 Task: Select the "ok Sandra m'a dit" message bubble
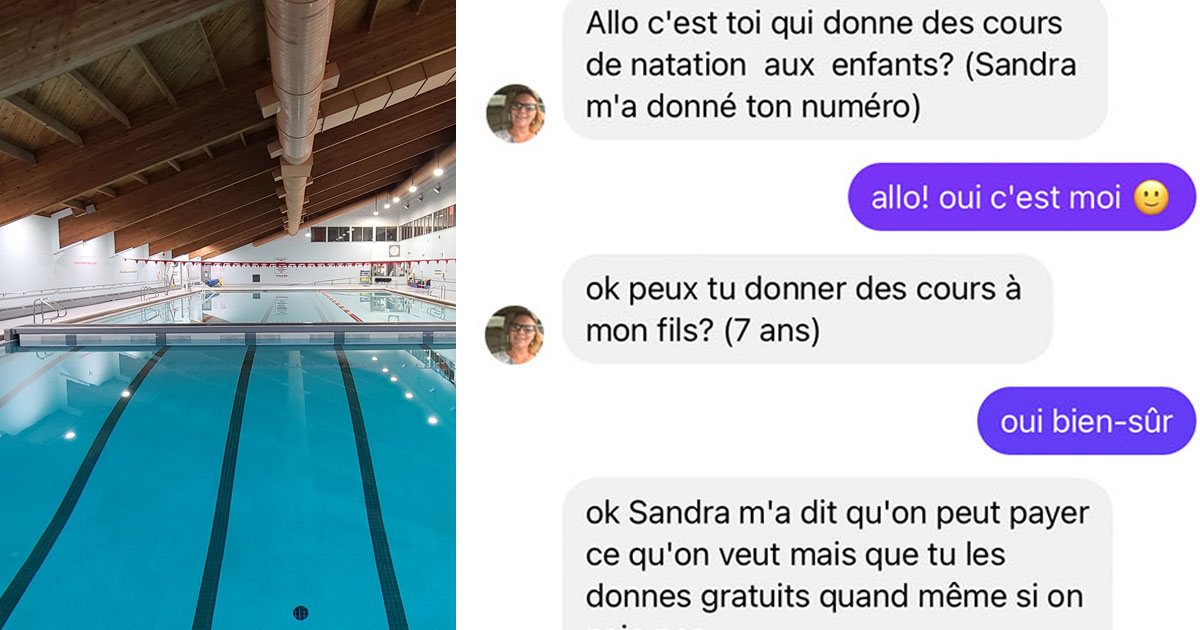(x=838, y=555)
